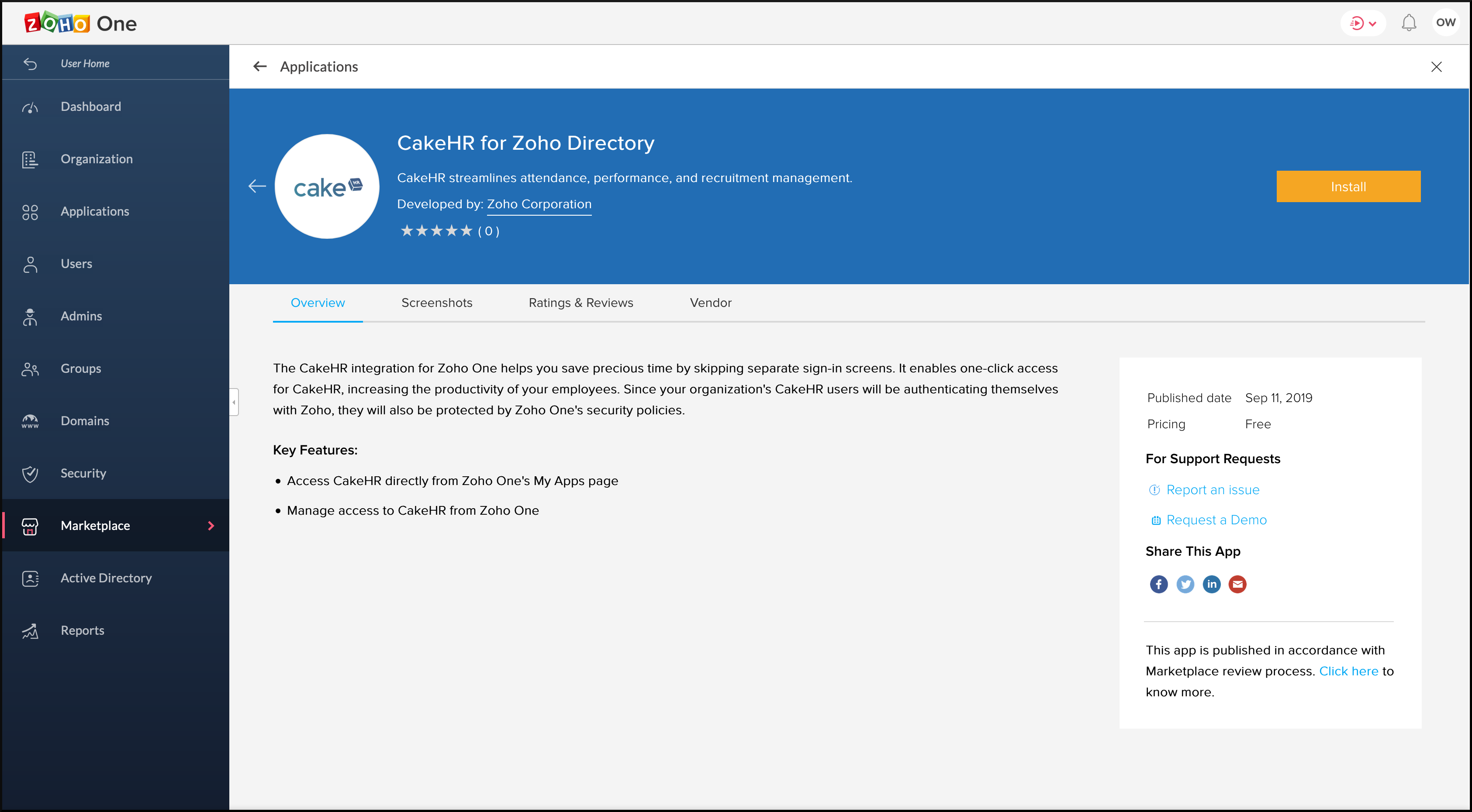
Task: Open the Security section
Action: 83,473
